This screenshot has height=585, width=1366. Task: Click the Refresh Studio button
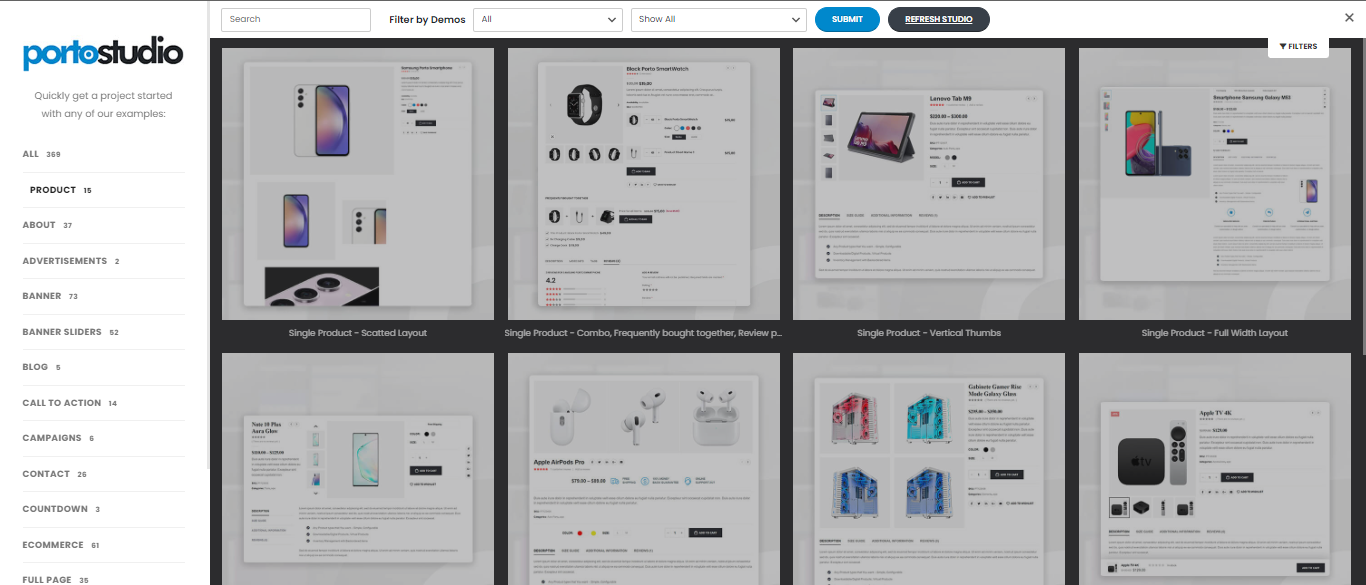pyautogui.click(x=938, y=19)
